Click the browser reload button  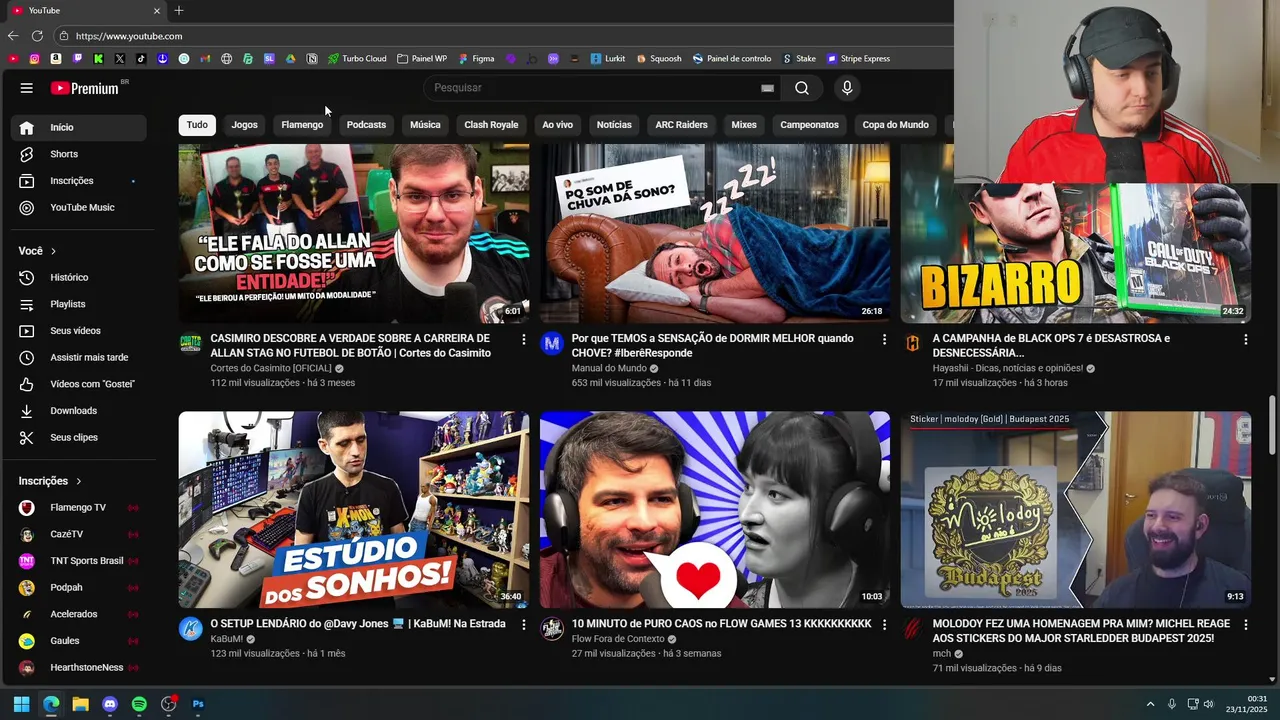click(37, 36)
